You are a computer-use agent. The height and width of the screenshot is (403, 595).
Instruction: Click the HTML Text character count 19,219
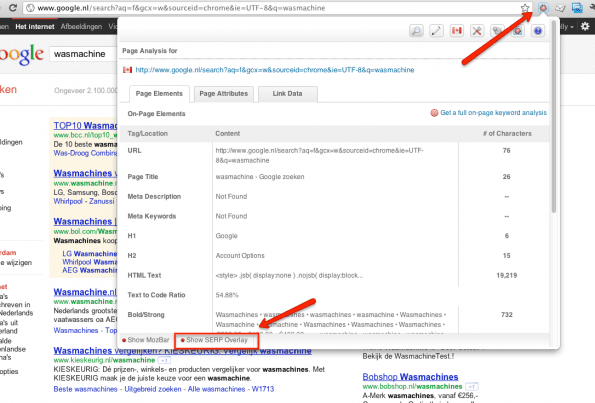(x=507, y=275)
